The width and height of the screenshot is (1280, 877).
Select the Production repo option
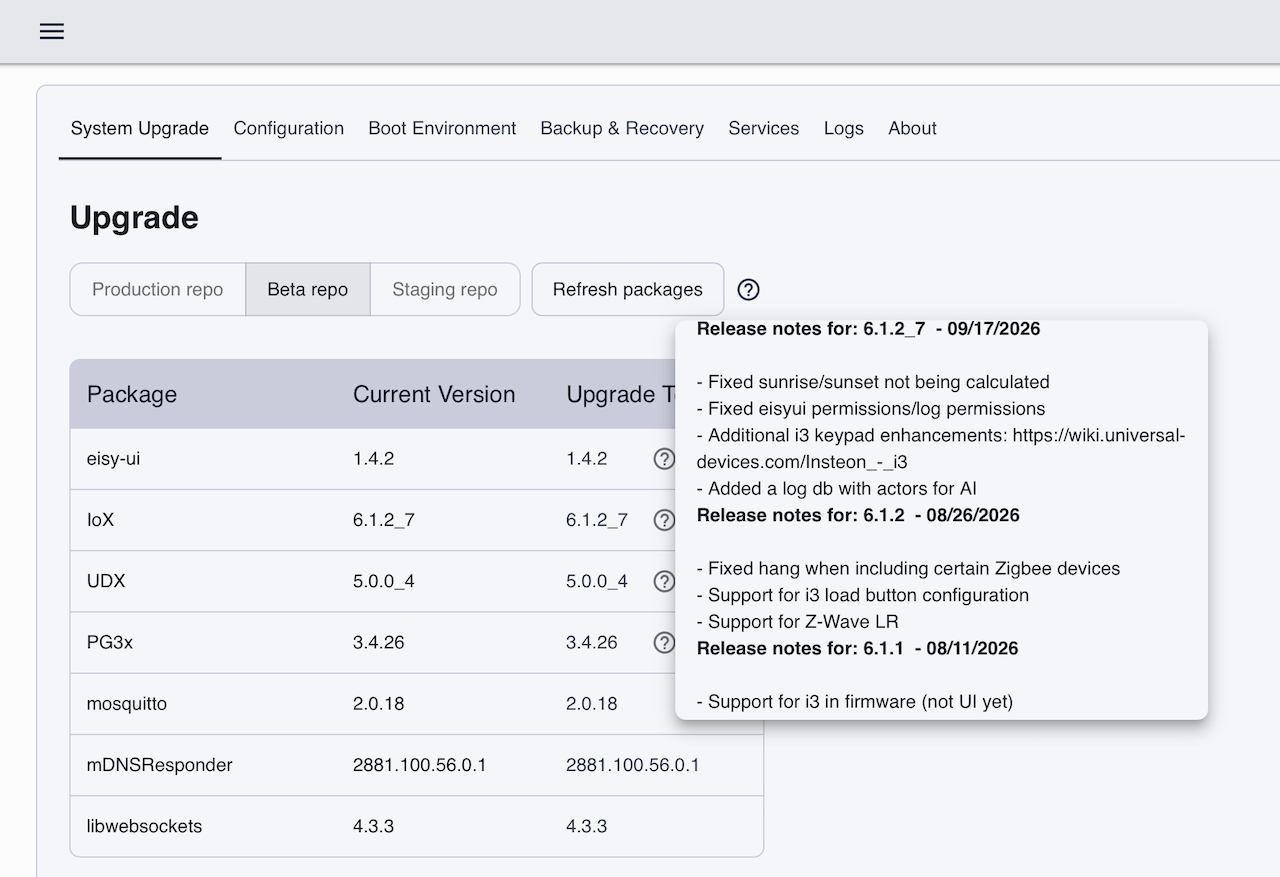pyautogui.click(x=158, y=289)
